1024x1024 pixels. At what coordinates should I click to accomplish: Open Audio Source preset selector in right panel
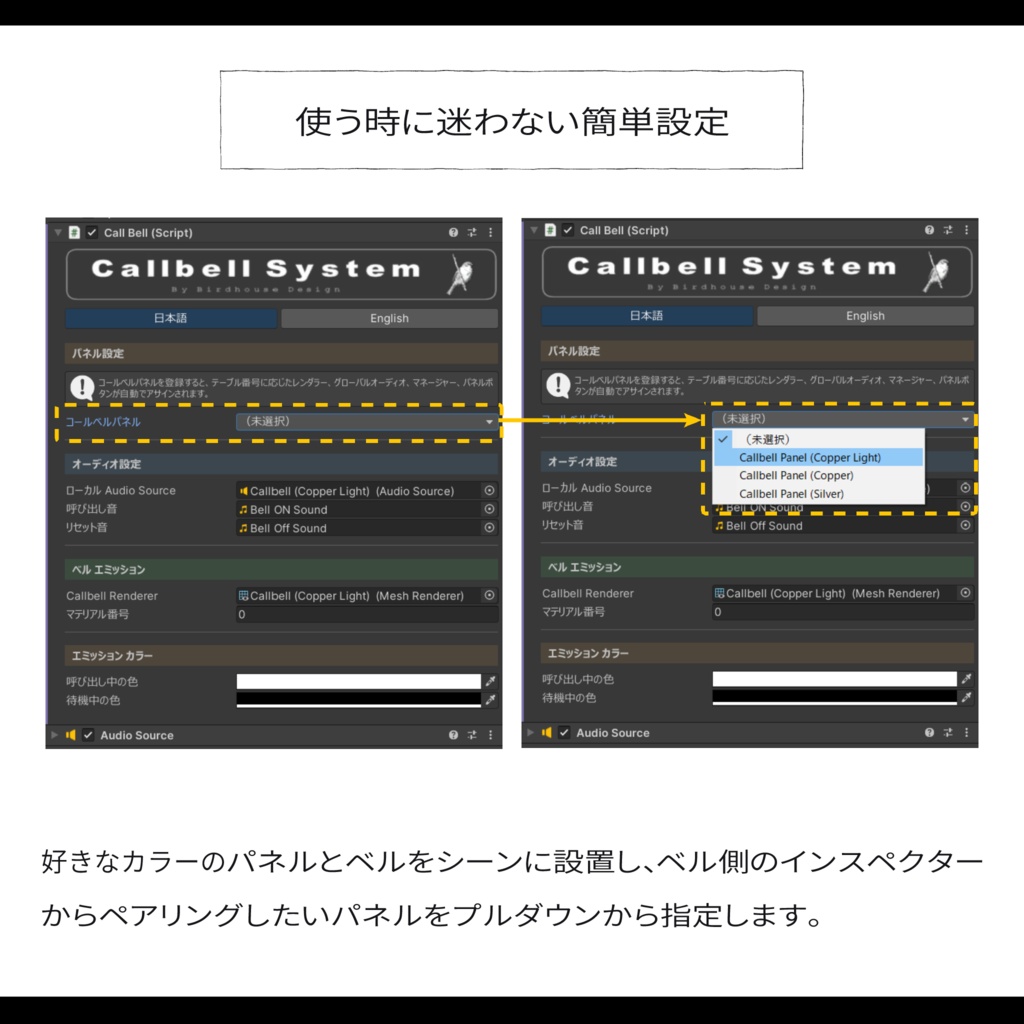948,732
